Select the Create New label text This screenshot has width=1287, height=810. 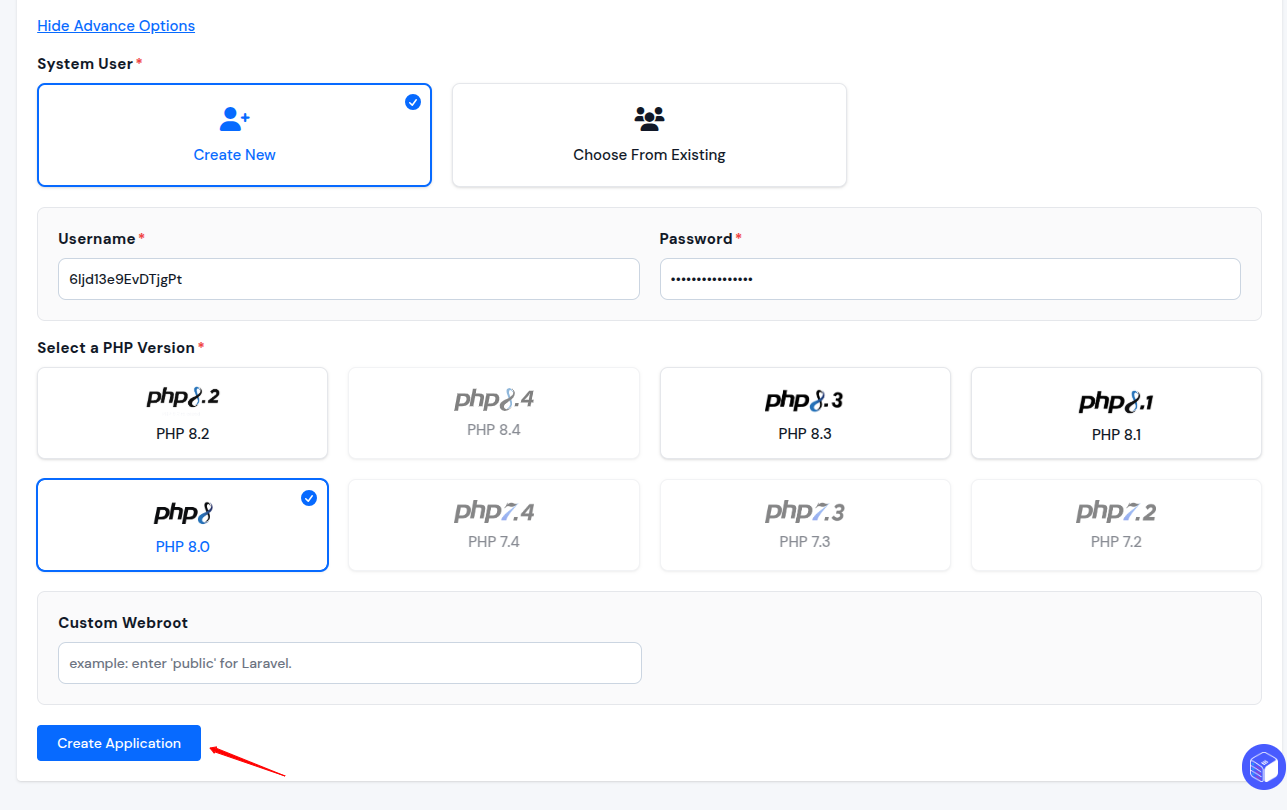click(x=235, y=155)
